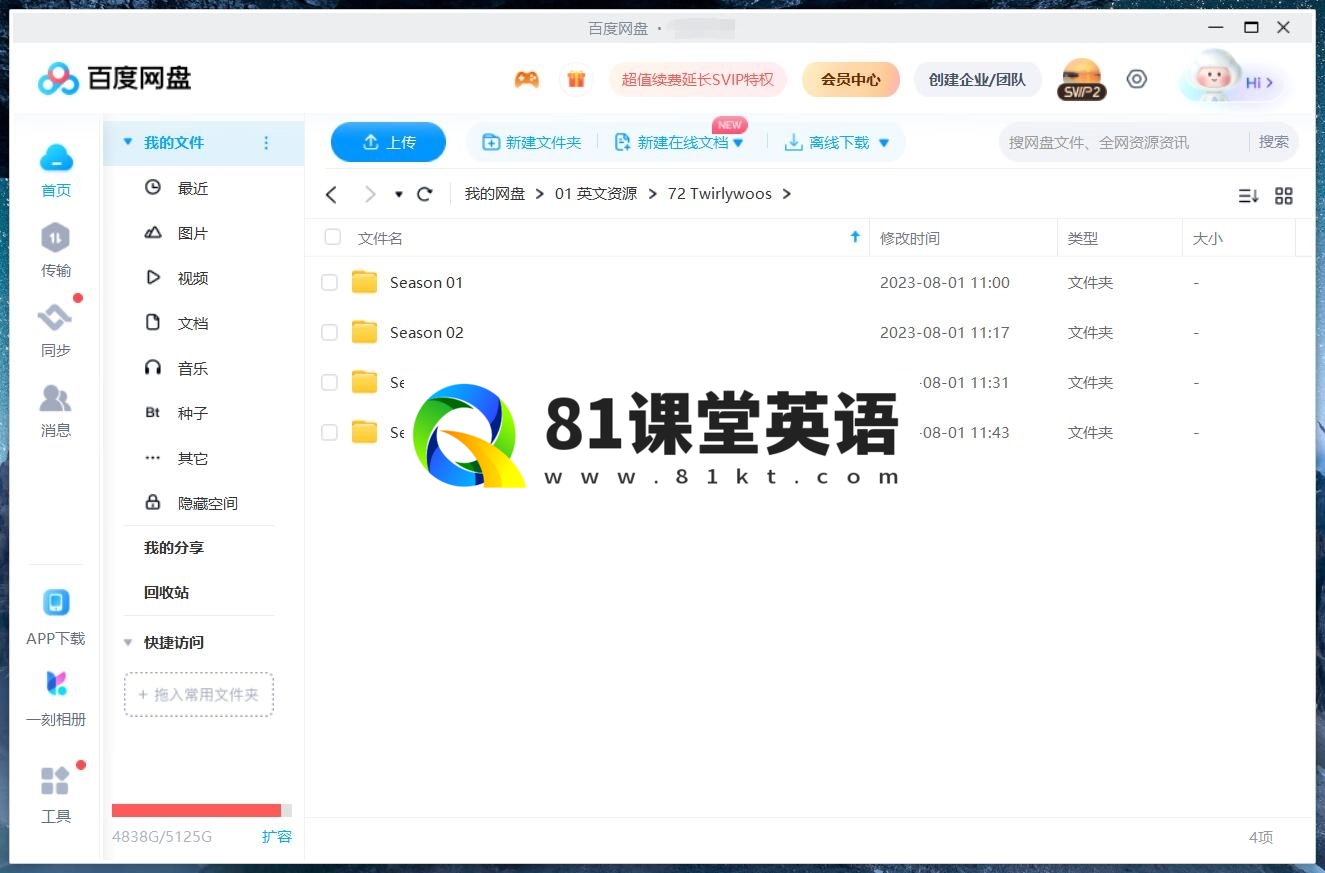1325x873 pixels.
Task: Switch to grid view layout
Action: [x=1284, y=196]
